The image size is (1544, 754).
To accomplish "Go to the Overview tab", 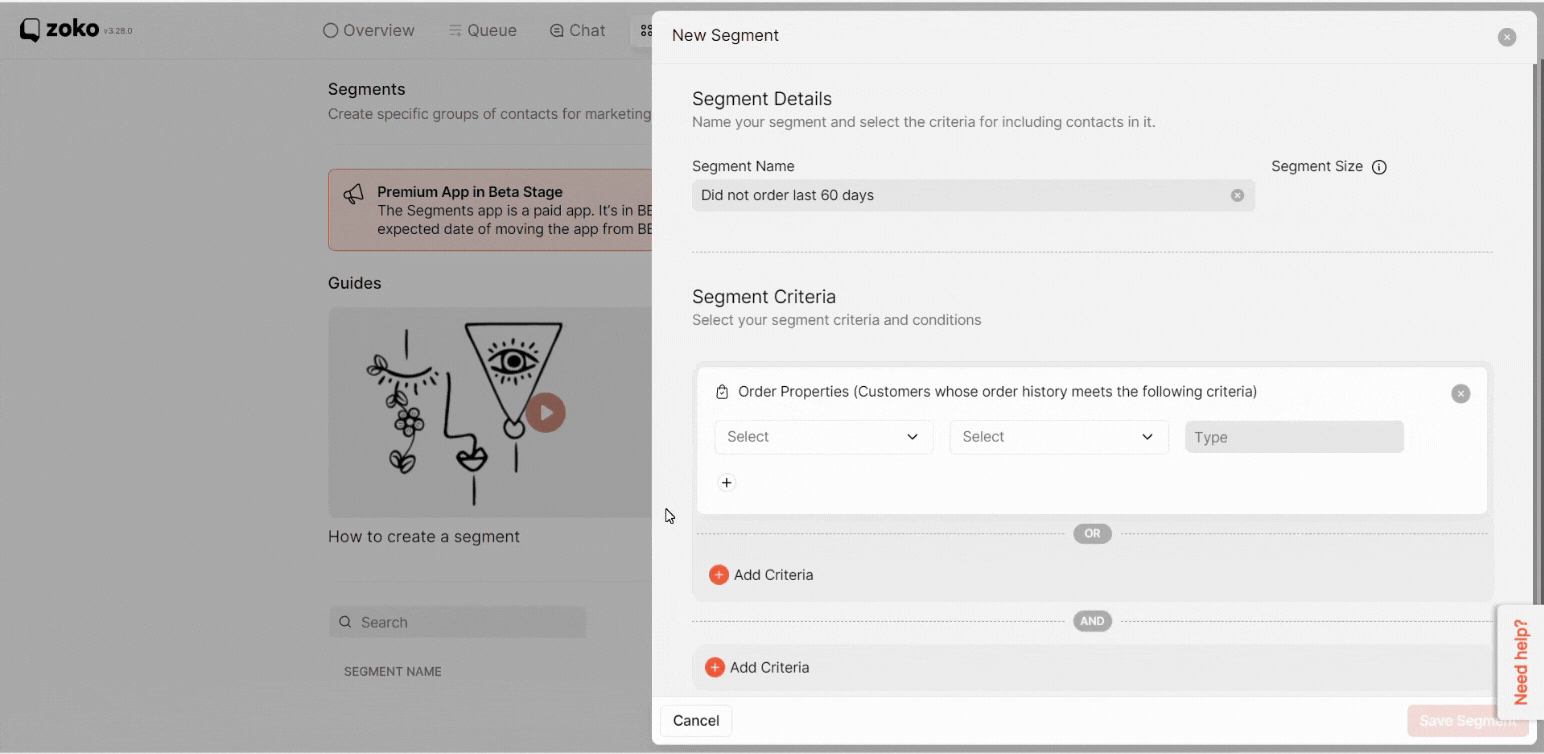I will coord(369,30).
